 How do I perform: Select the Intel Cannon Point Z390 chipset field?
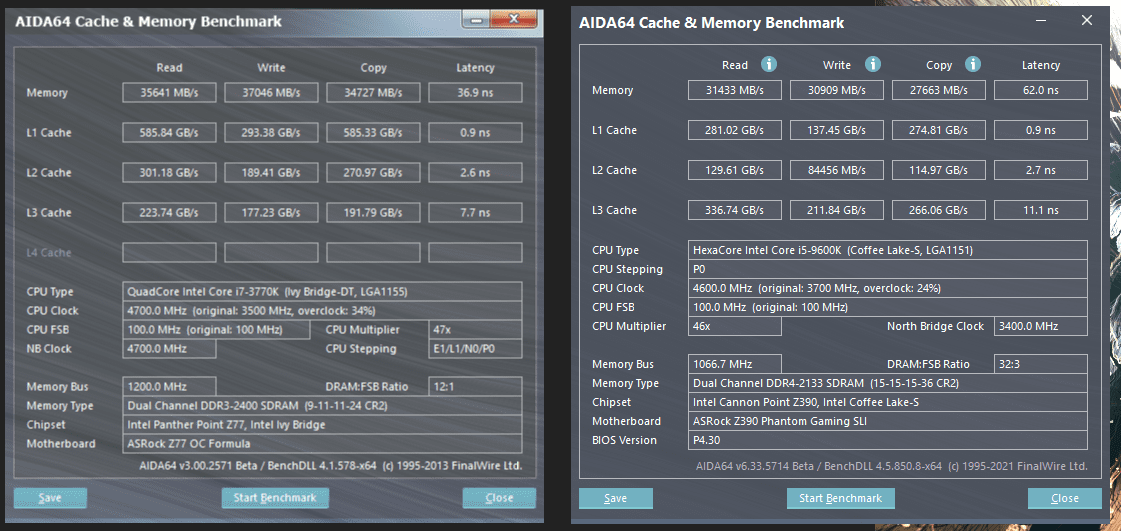point(888,402)
